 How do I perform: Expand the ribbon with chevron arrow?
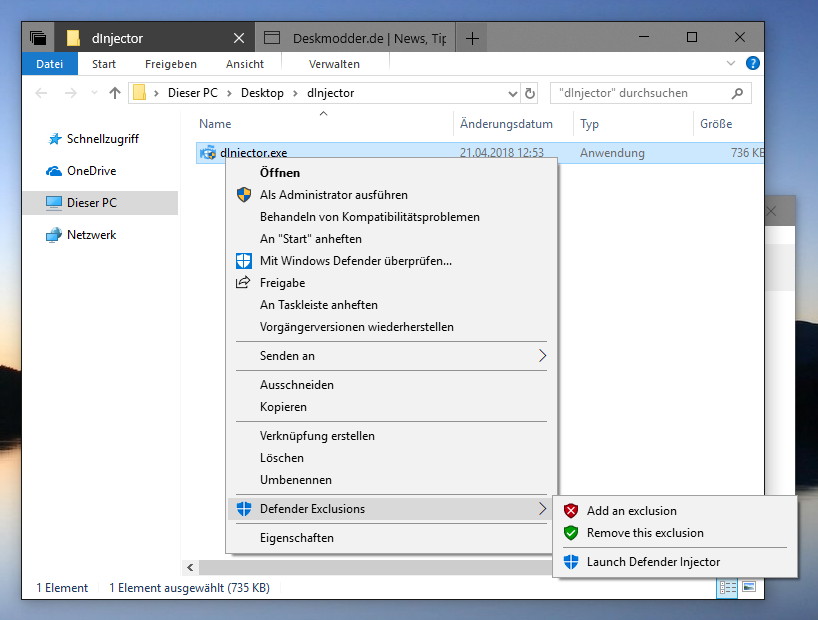[731, 64]
